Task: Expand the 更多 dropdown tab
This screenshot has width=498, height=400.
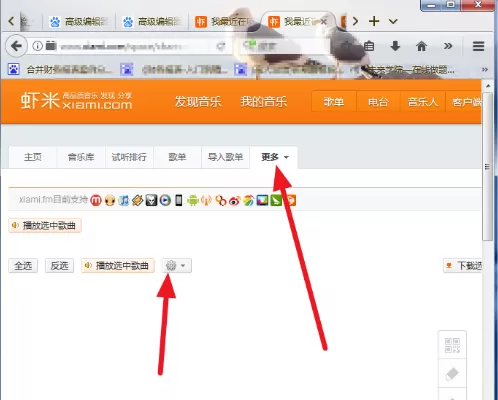Action: point(274,157)
